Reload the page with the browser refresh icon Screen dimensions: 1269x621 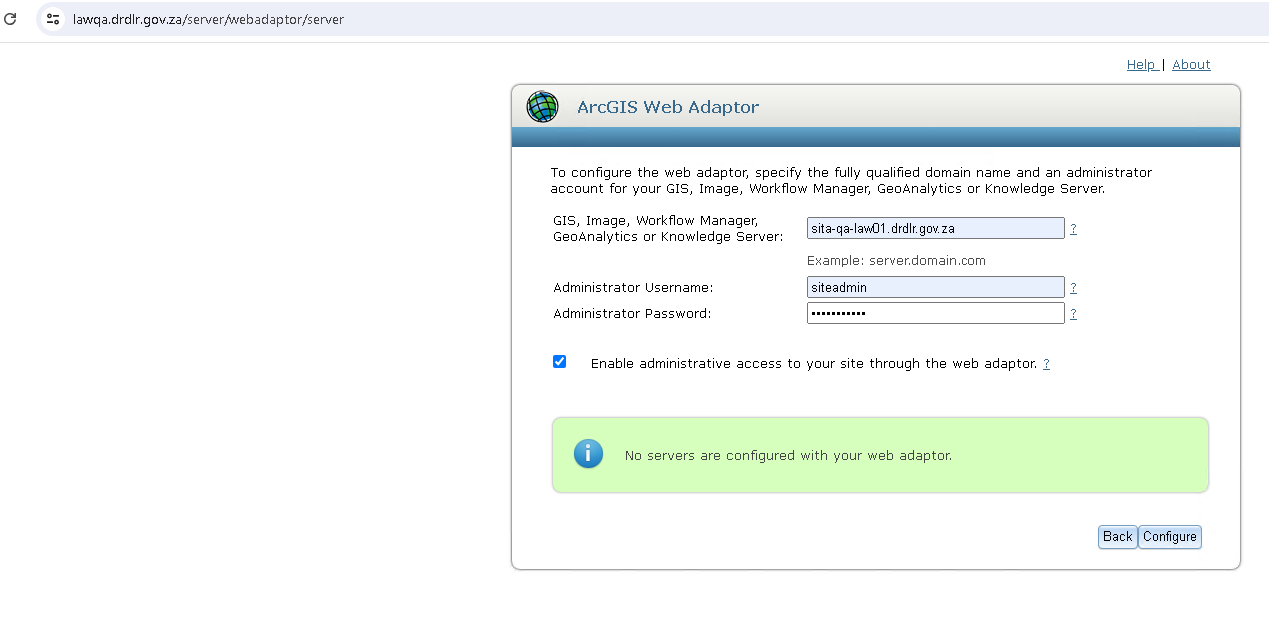[x=10, y=19]
